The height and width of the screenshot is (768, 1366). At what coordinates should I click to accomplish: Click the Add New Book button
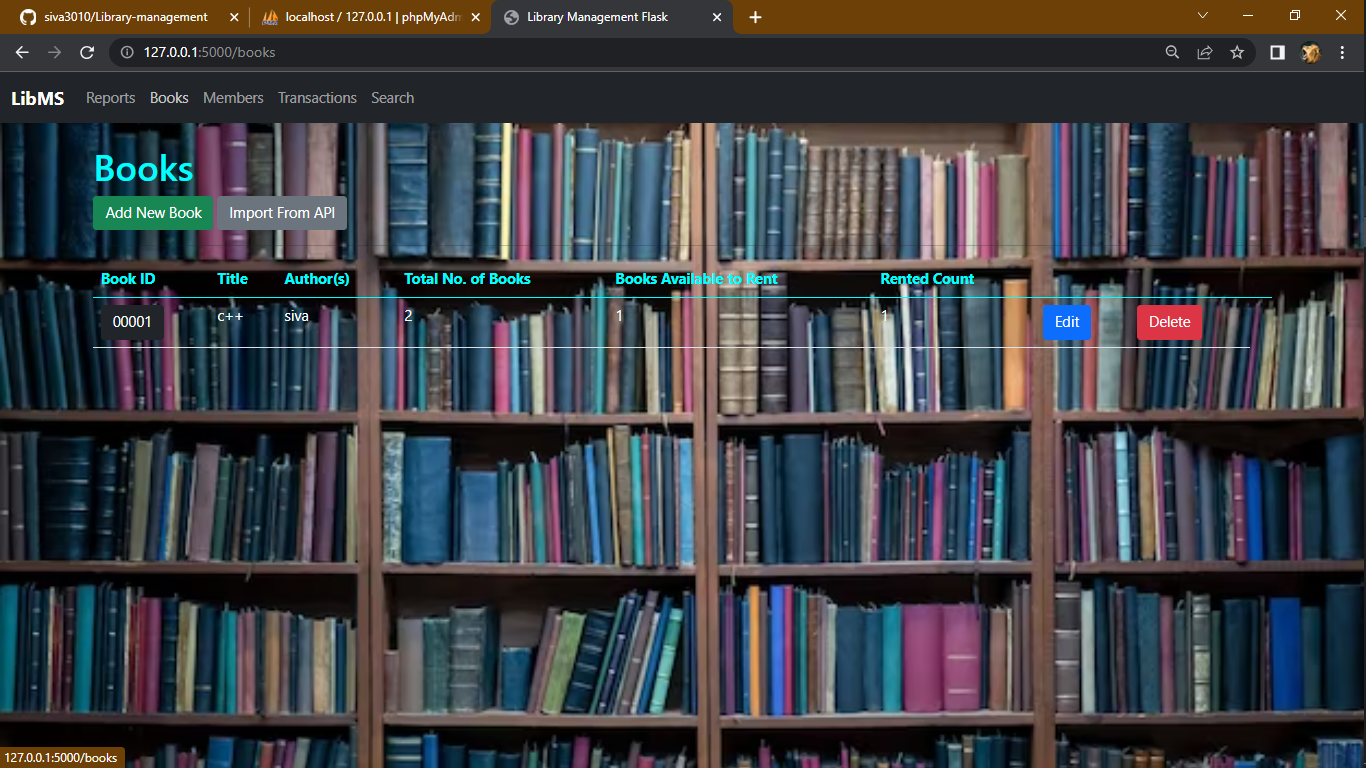click(152, 212)
